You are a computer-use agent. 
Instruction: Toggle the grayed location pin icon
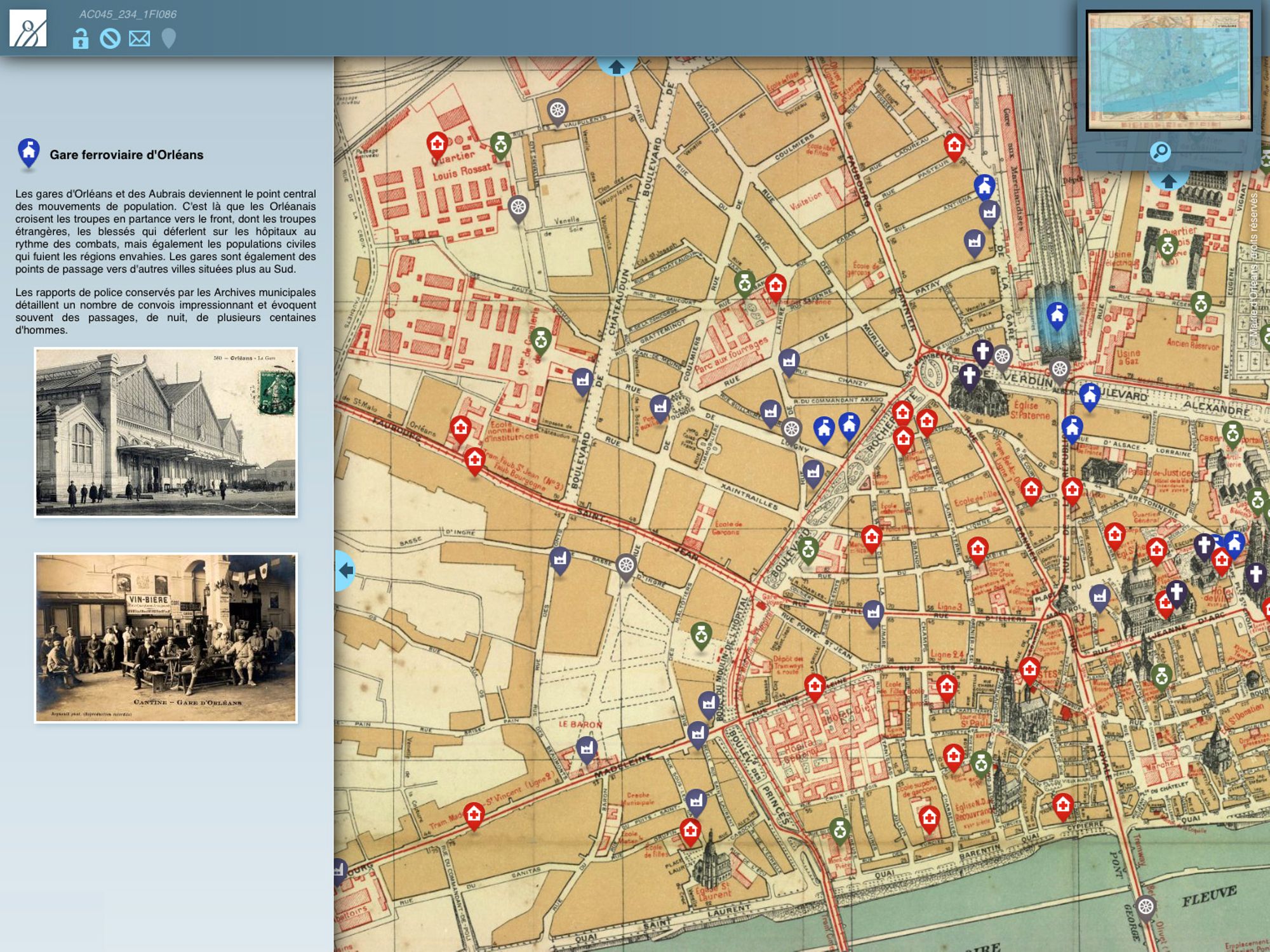[168, 39]
